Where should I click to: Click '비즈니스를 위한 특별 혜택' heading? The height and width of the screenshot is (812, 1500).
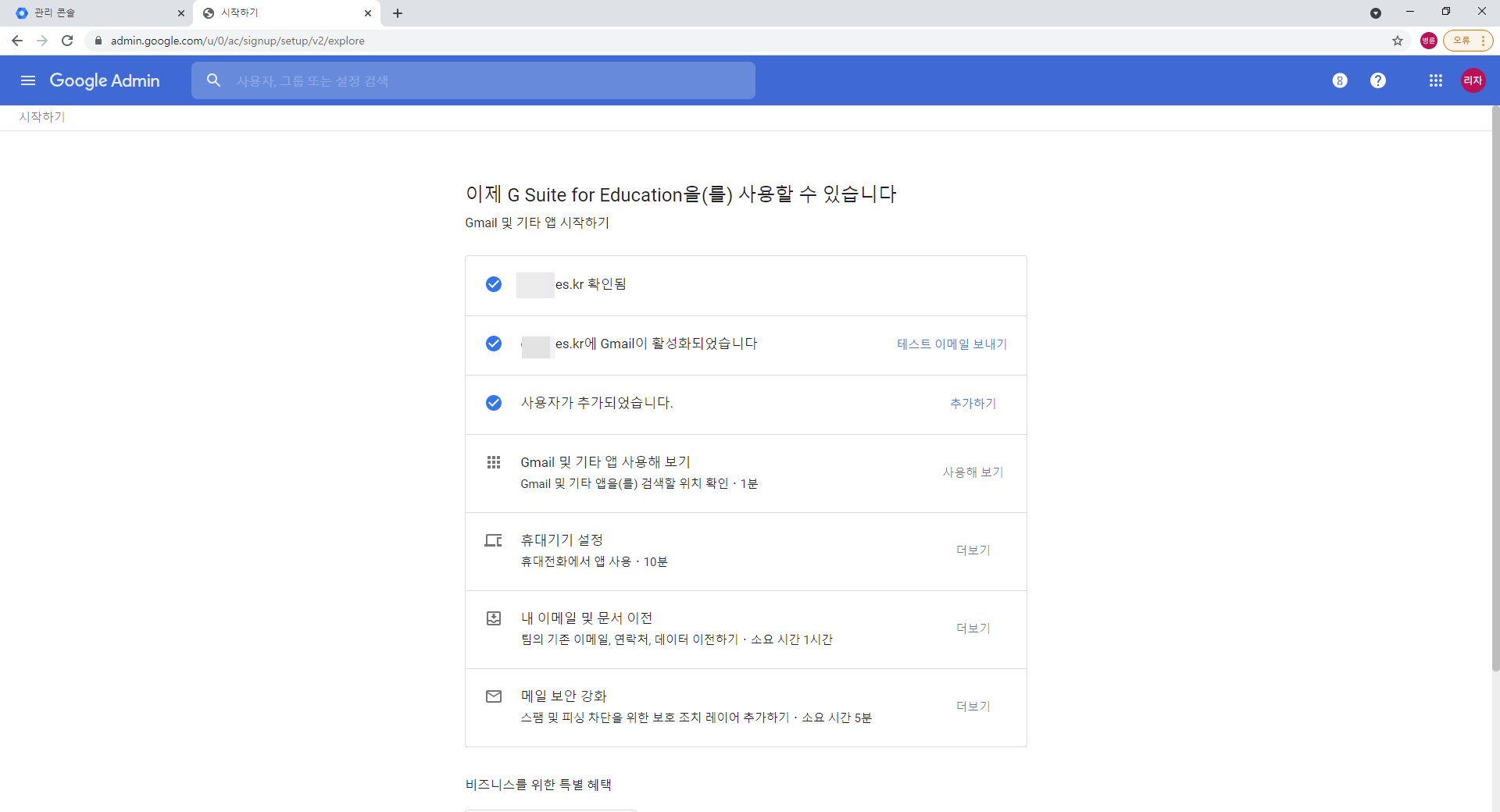pyautogui.click(x=538, y=785)
